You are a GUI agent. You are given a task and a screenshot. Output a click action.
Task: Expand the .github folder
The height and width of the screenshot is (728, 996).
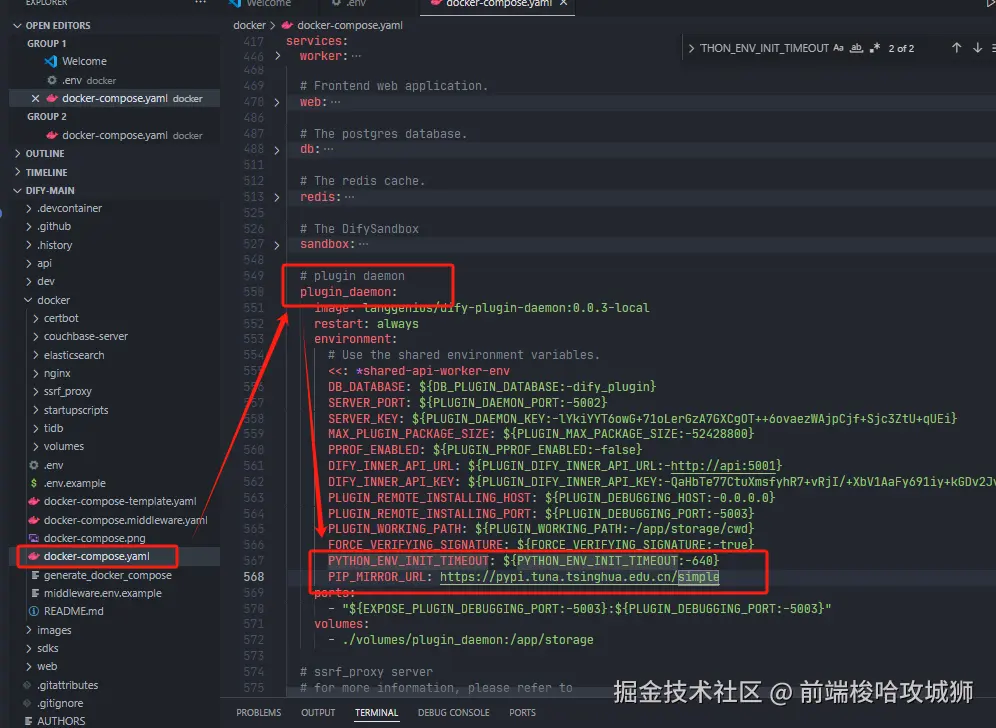pyautogui.click(x=29, y=226)
